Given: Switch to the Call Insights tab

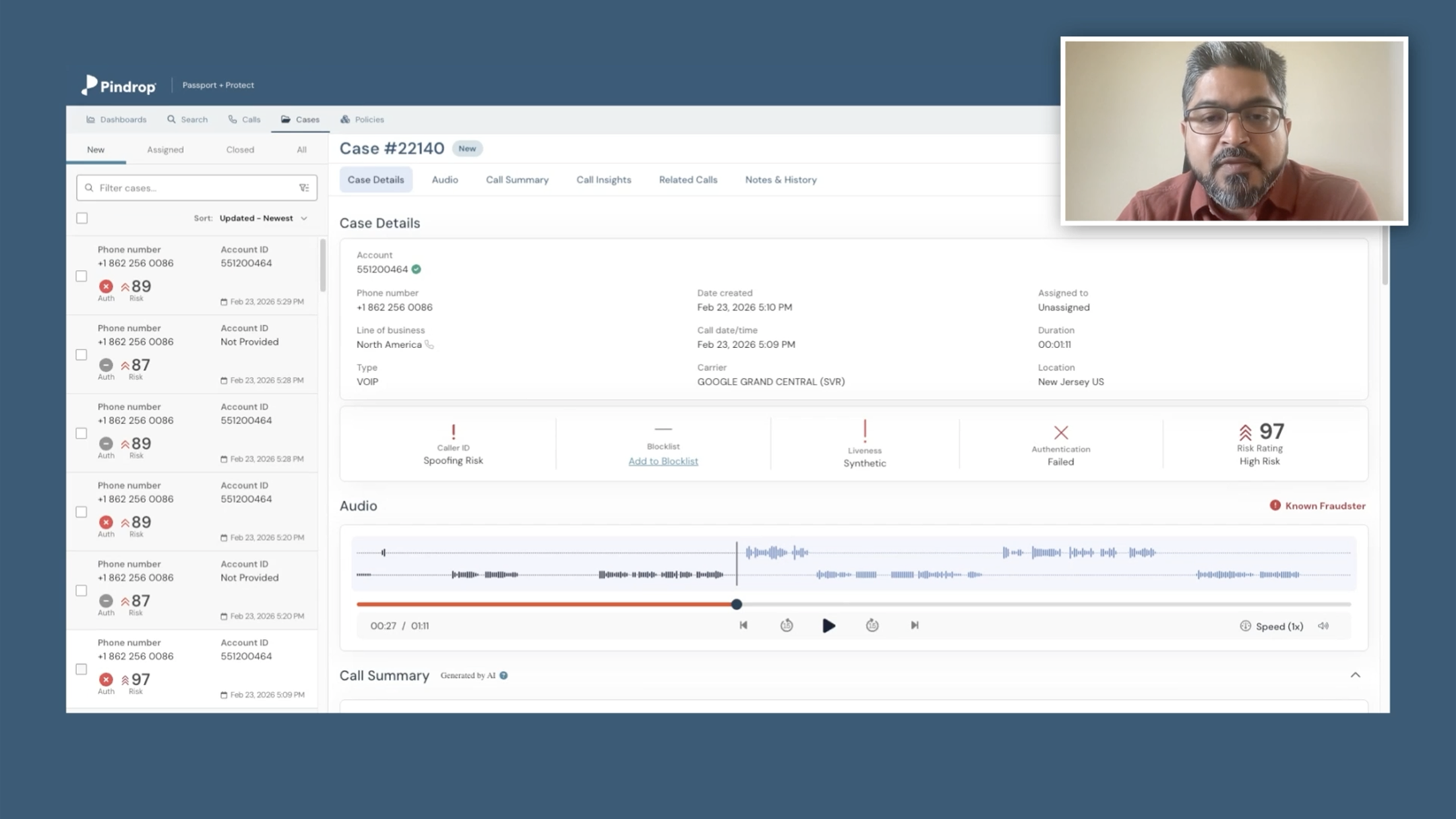Looking at the screenshot, I should tap(603, 179).
